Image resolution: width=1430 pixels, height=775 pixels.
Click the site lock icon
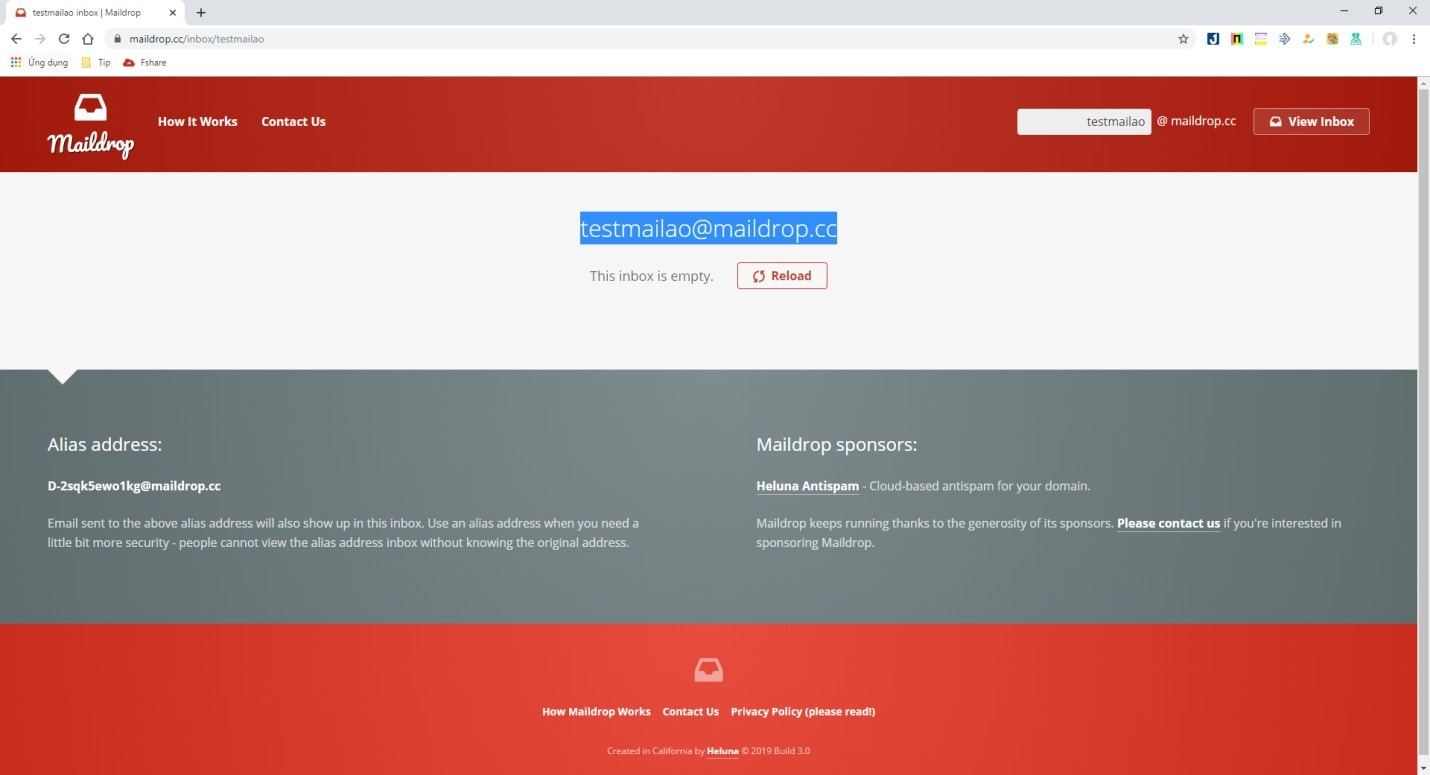tap(117, 39)
